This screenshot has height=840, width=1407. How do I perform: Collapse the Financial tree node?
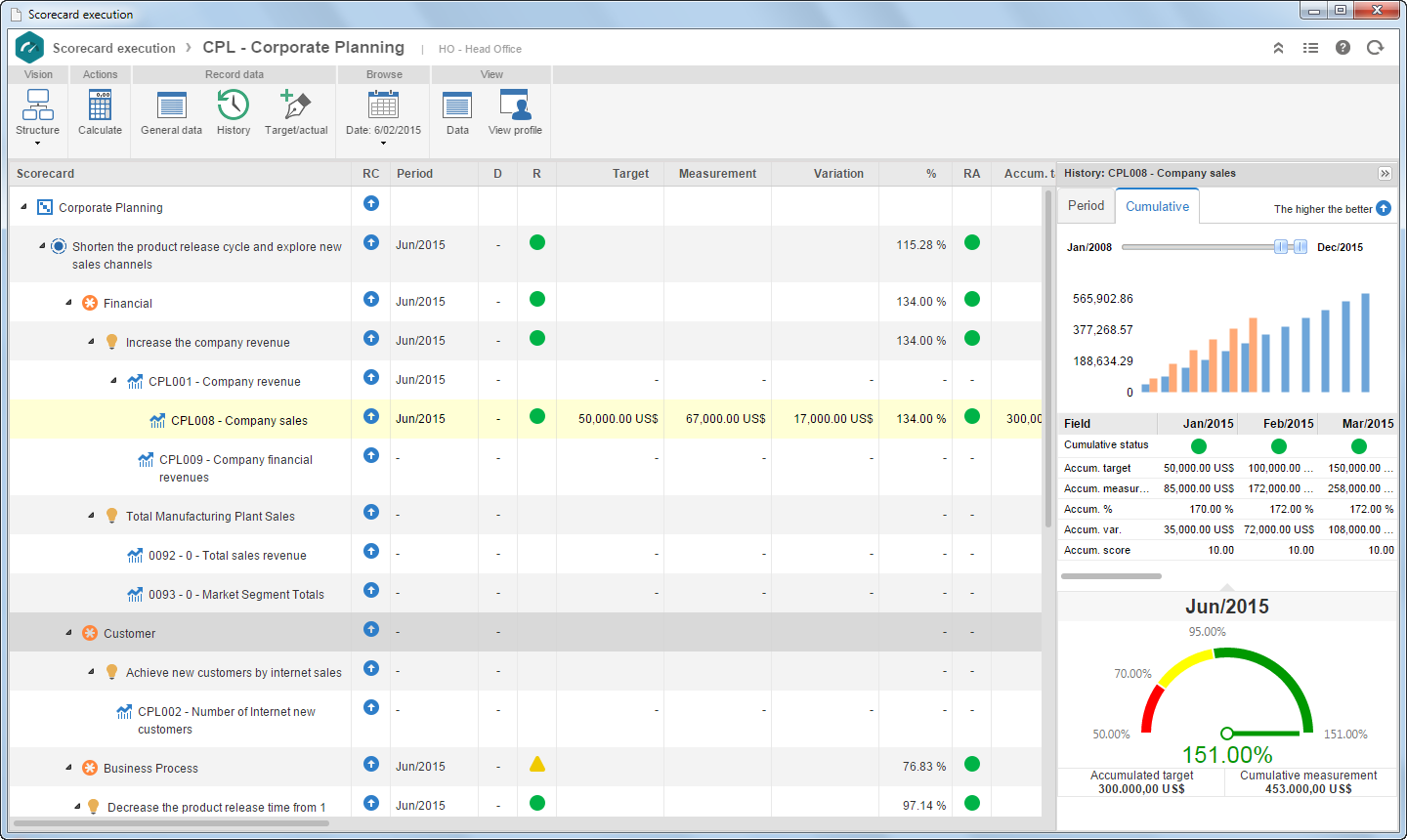point(68,303)
